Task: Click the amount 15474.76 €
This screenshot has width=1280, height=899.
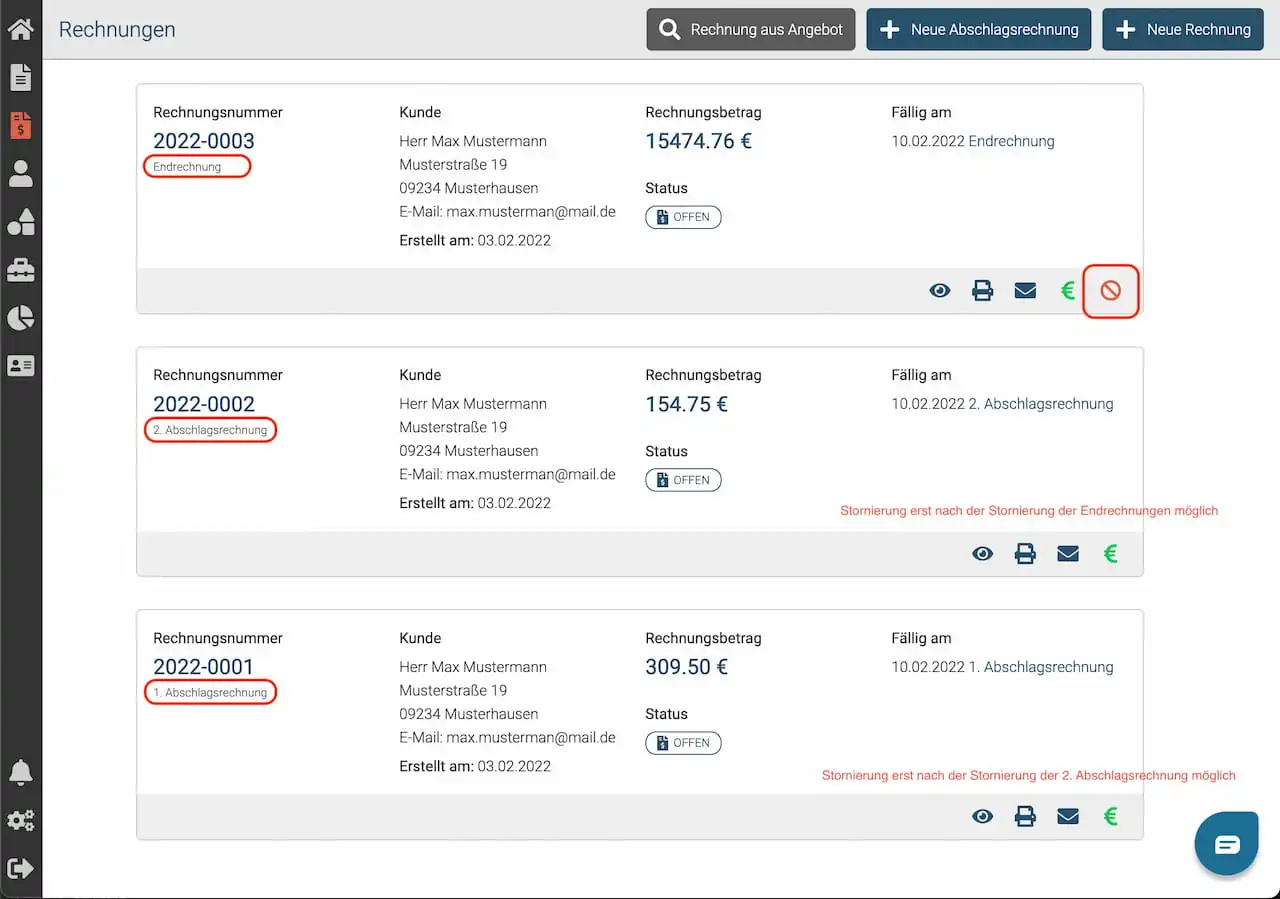Action: [x=698, y=141]
